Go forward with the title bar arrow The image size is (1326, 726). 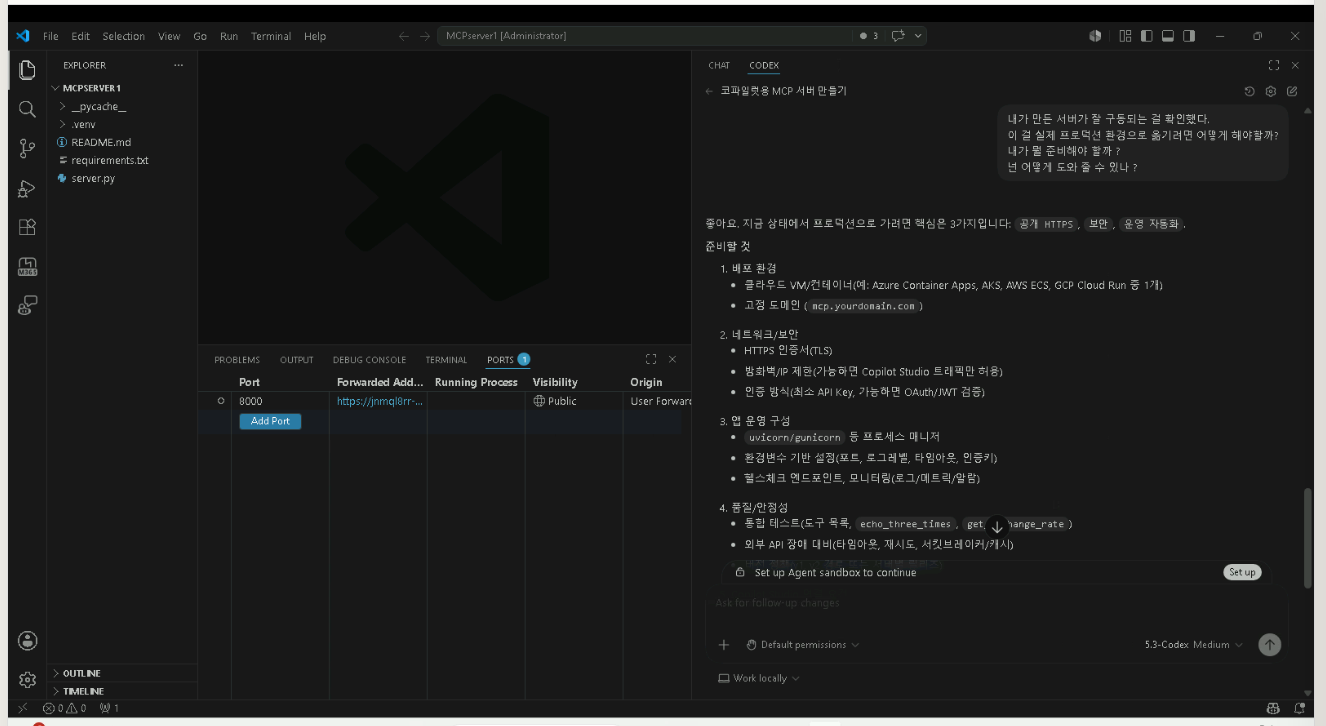point(425,36)
